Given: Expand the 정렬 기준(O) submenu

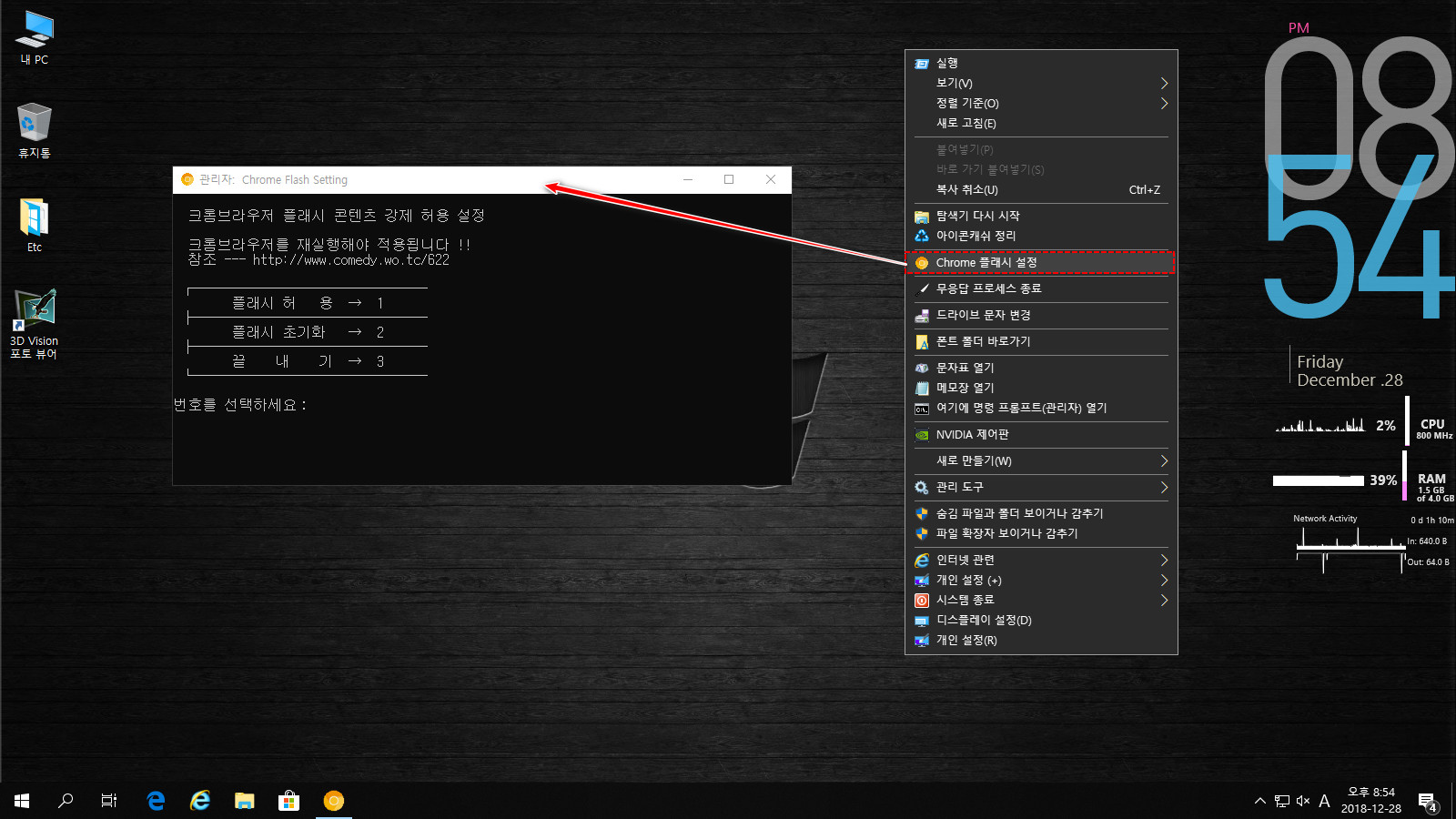Looking at the screenshot, I should [1041, 103].
